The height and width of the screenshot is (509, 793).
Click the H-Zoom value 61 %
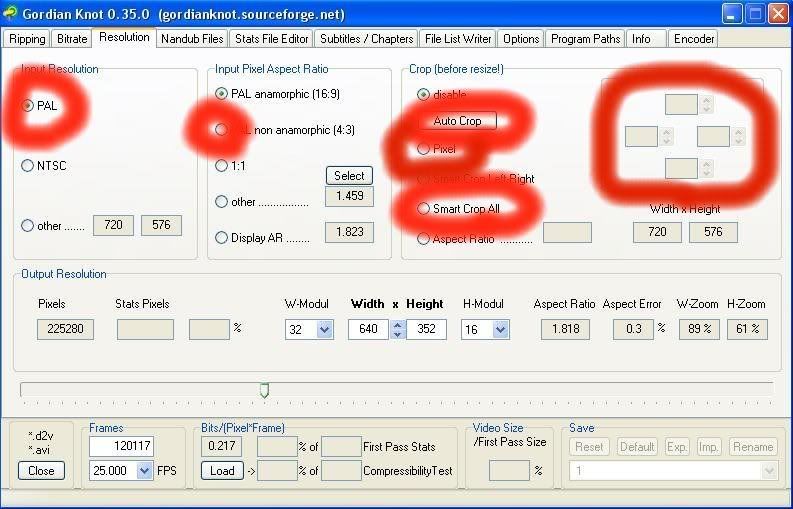click(747, 329)
